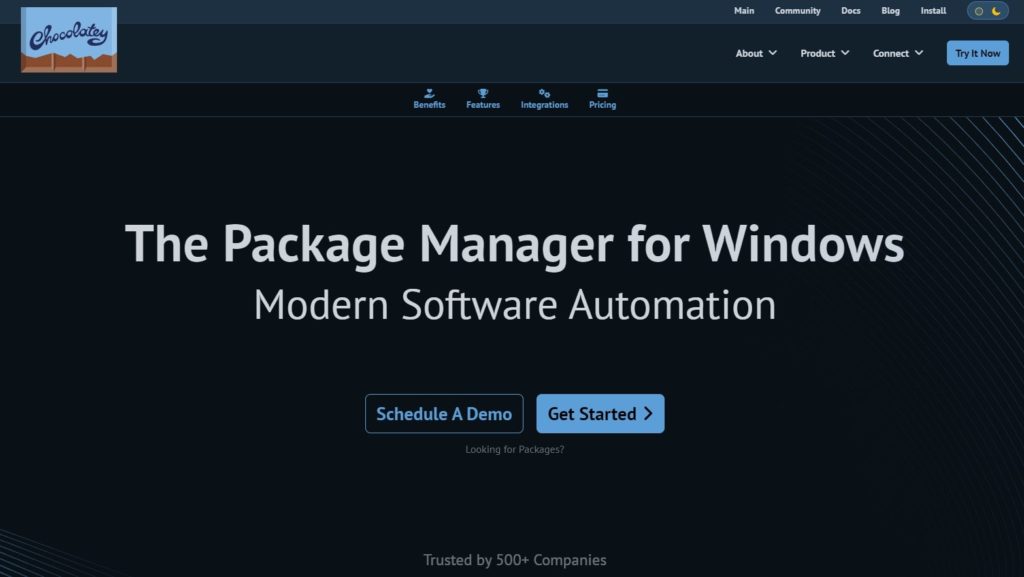Image resolution: width=1024 pixels, height=577 pixels.
Task: Expand the About dropdown menu
Action: pos(756,53)
